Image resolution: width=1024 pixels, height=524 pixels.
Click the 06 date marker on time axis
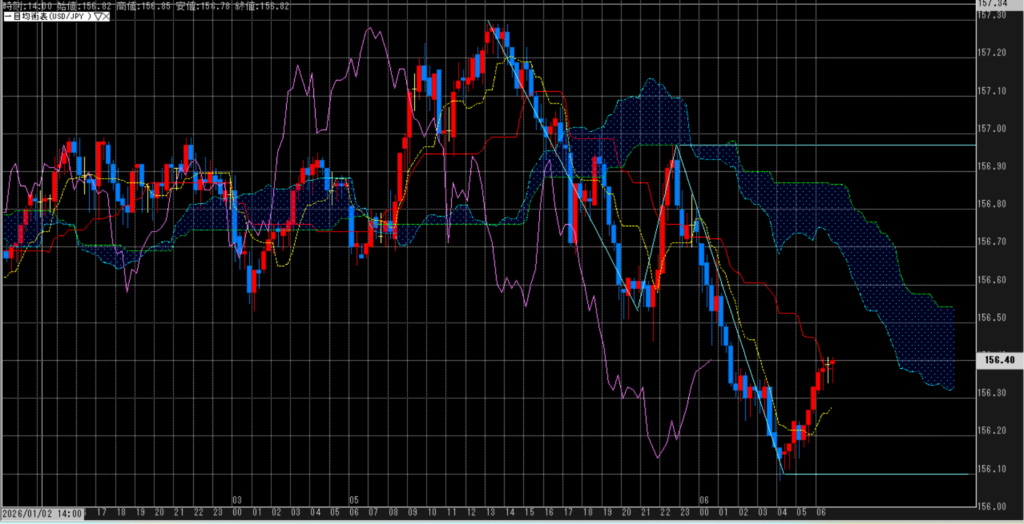coord(703,498)
